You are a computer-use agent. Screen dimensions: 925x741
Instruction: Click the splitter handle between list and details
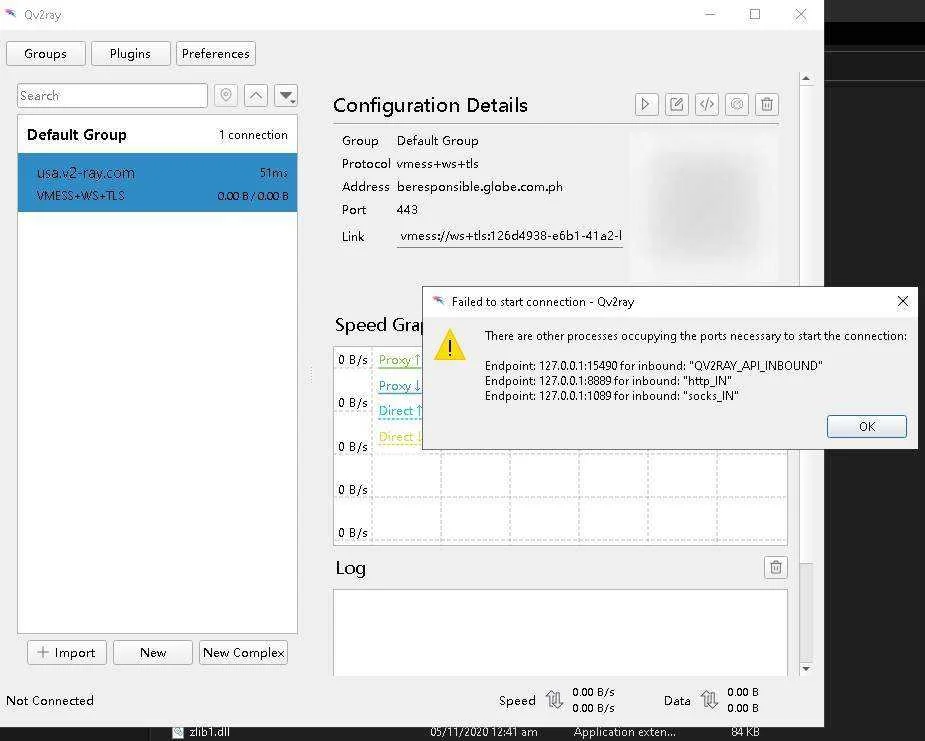tap(311, 374)
